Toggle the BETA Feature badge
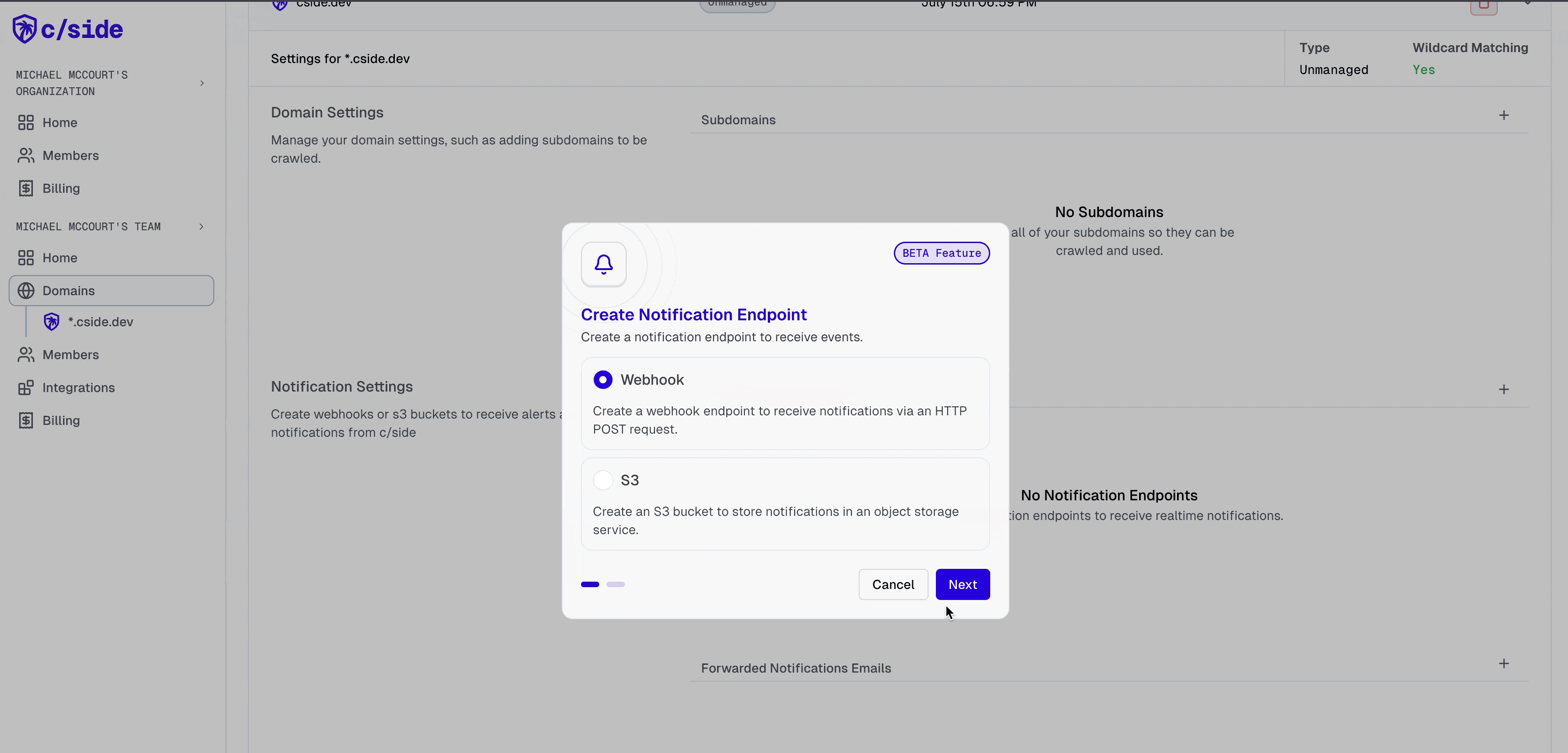The width and height of the screenshot is (1568, 753). (941, 253)
